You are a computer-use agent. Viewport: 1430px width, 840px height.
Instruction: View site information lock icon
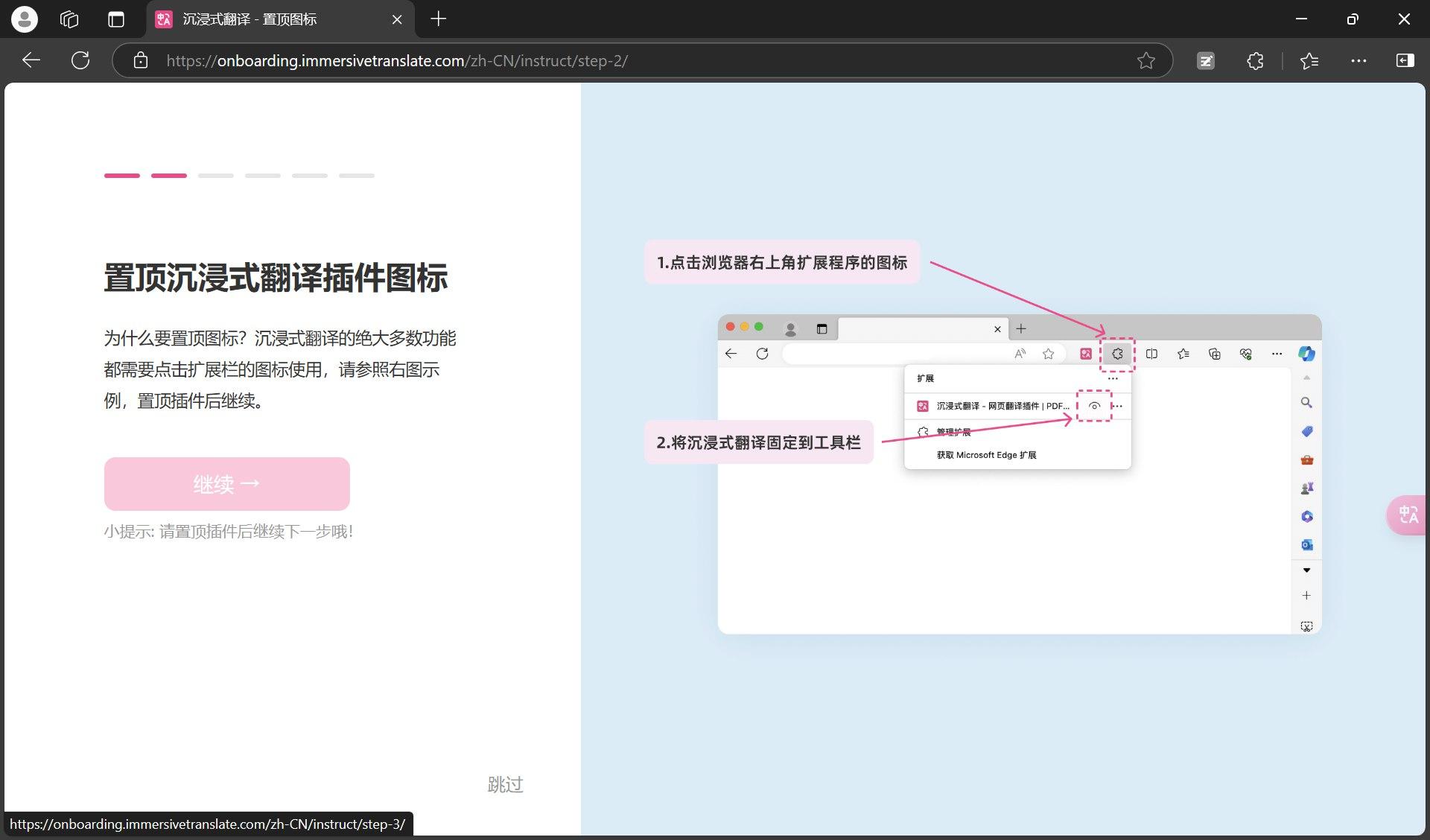point(141,60)
